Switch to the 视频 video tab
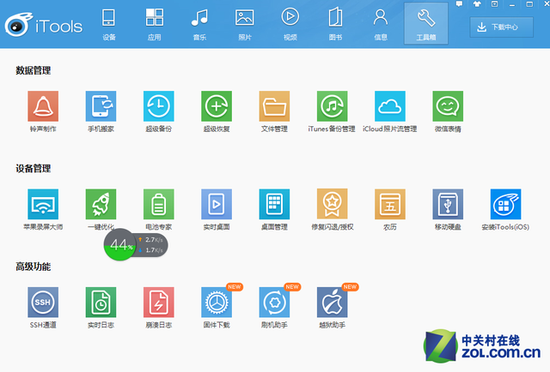This screenshot has width=550, height=372. pos(290,24)
